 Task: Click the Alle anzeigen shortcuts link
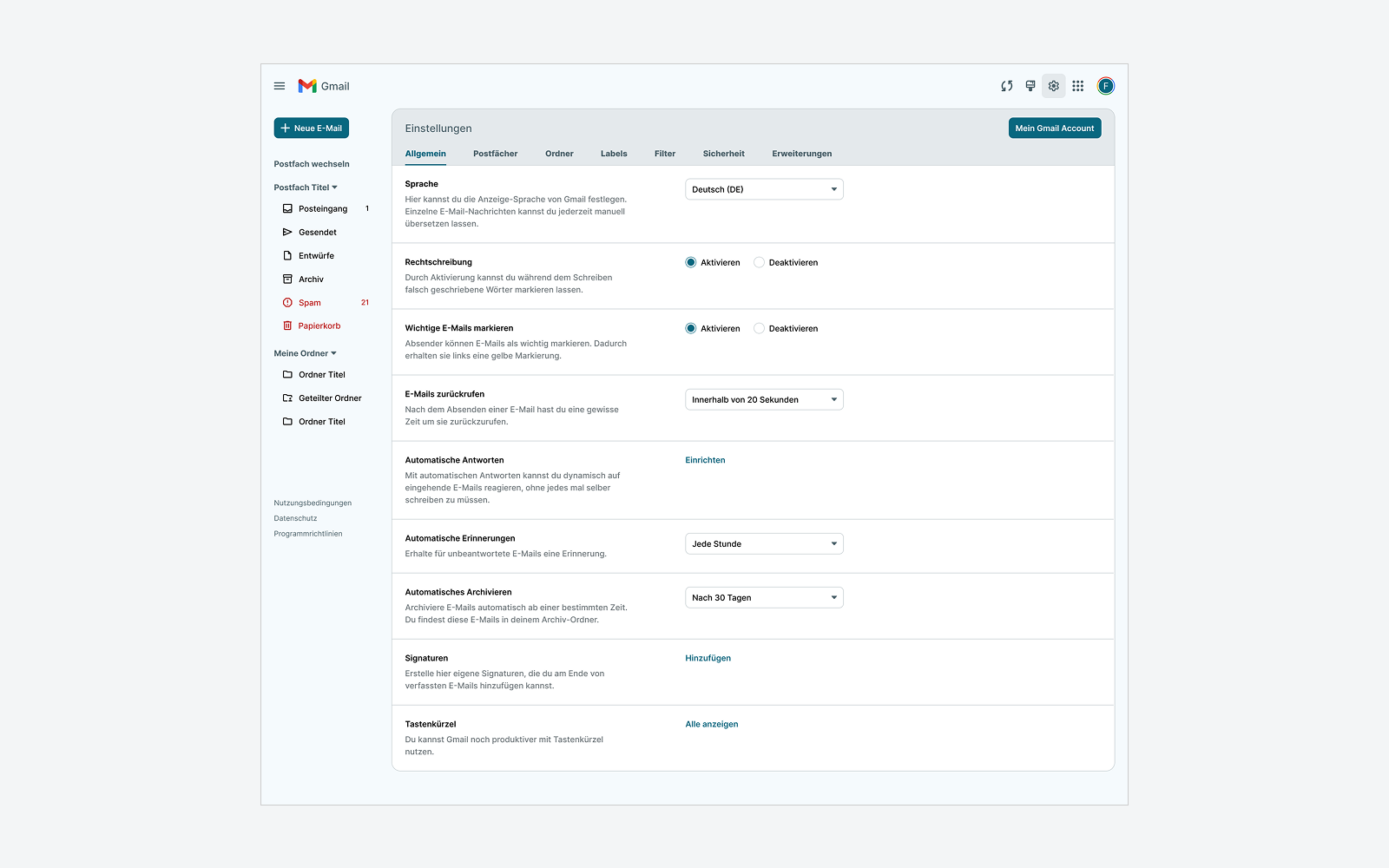[x=712, y=724]
